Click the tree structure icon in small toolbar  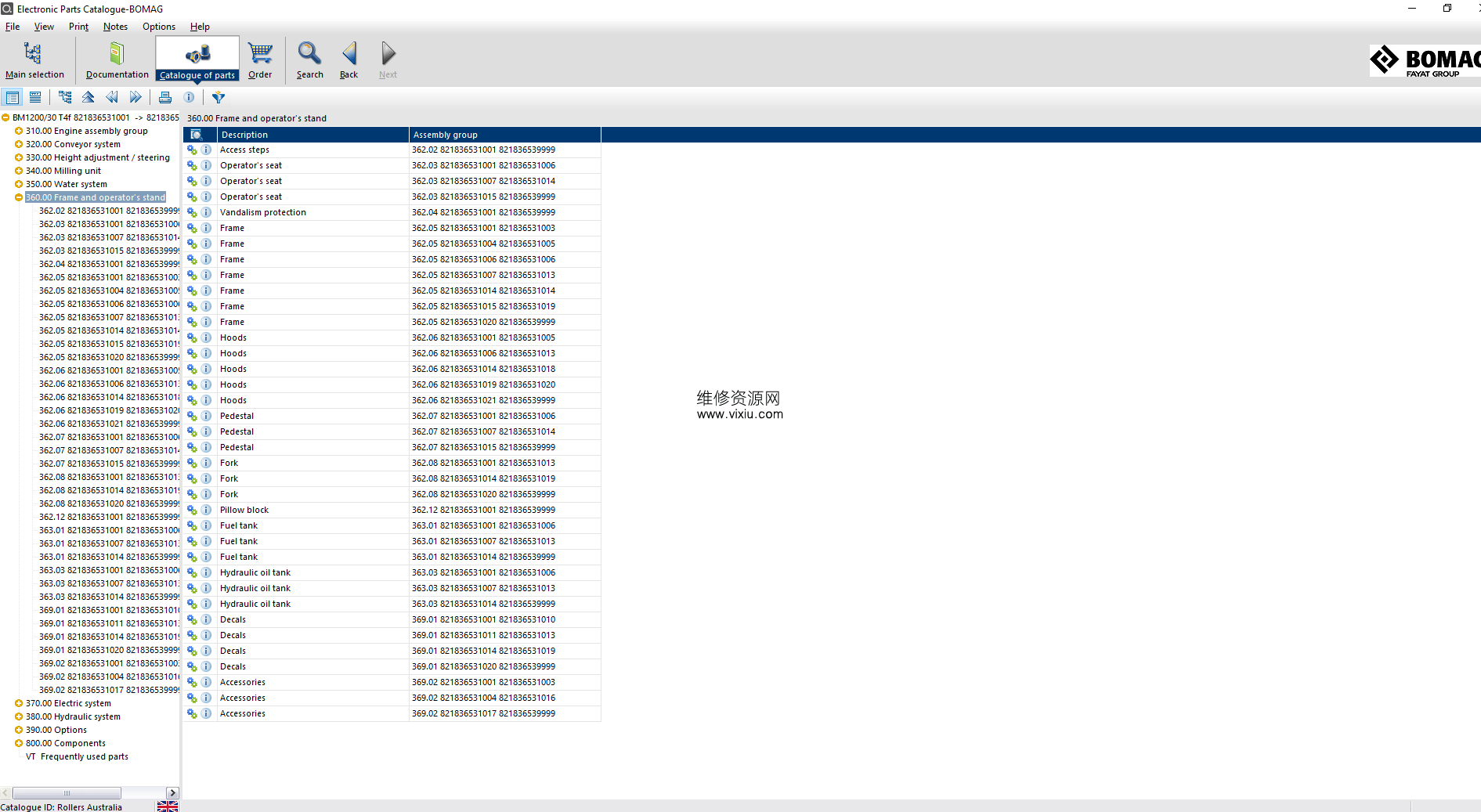[65, 97]
